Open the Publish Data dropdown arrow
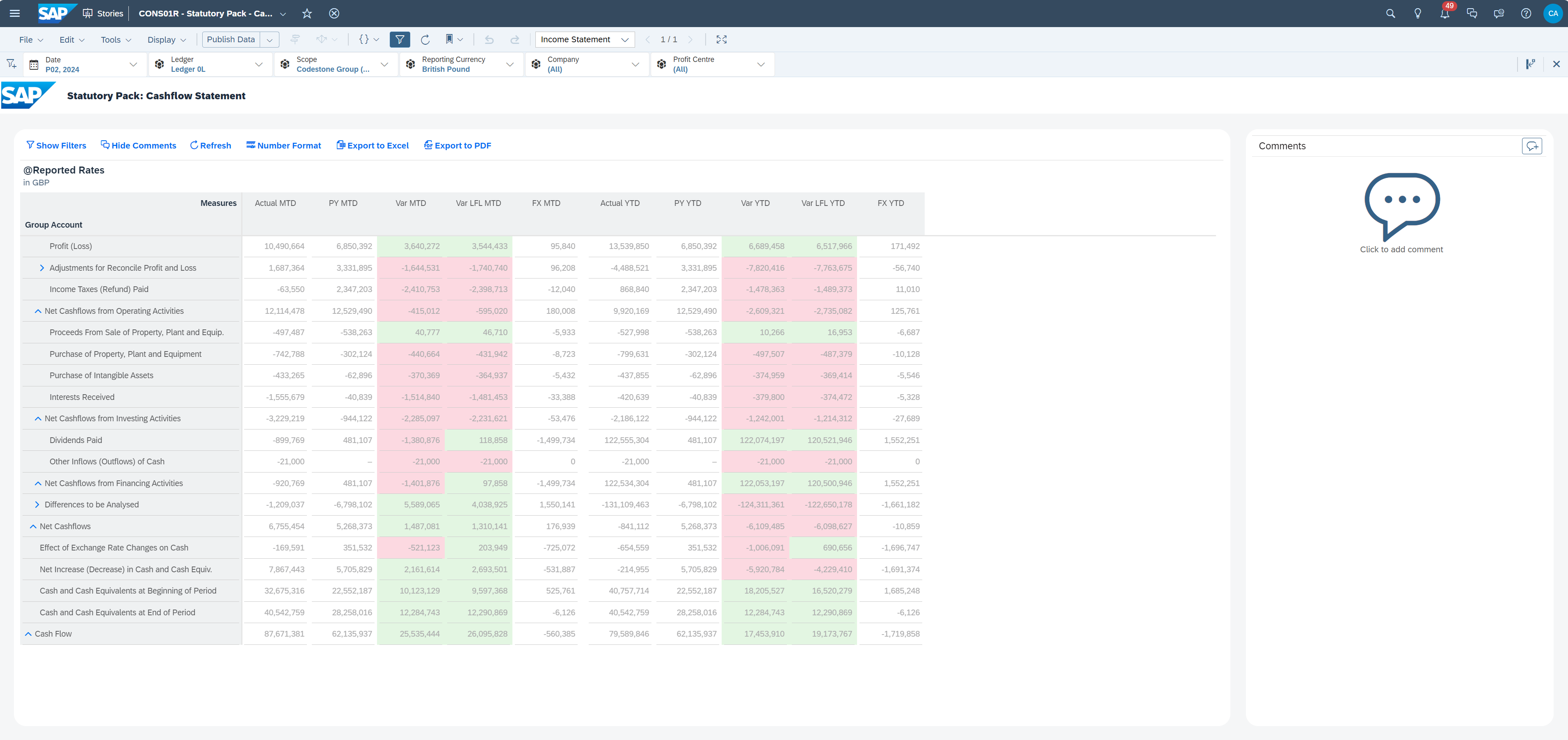 [270, 39]
